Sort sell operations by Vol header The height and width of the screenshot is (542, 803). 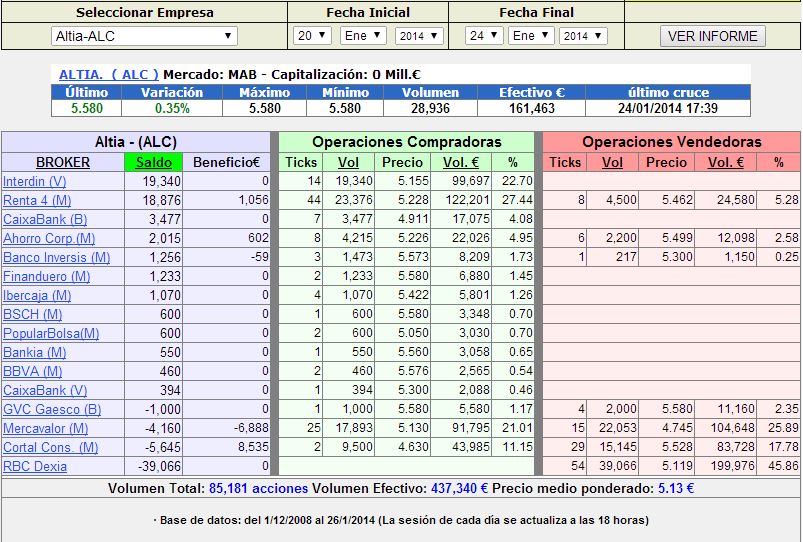[x=613, y=162]
